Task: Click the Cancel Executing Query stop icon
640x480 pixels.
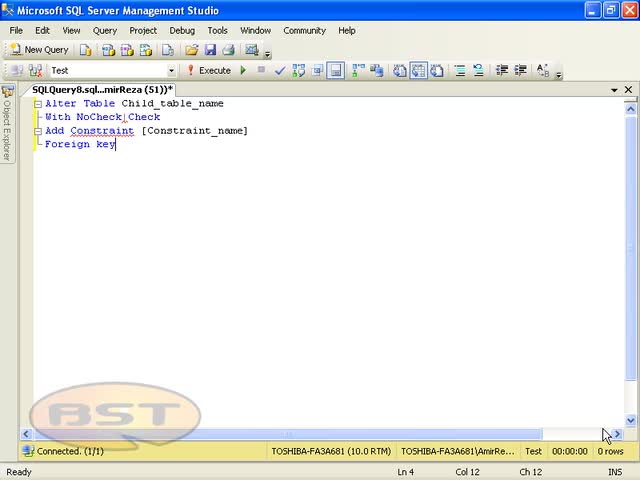Action: tap(261, 70)
